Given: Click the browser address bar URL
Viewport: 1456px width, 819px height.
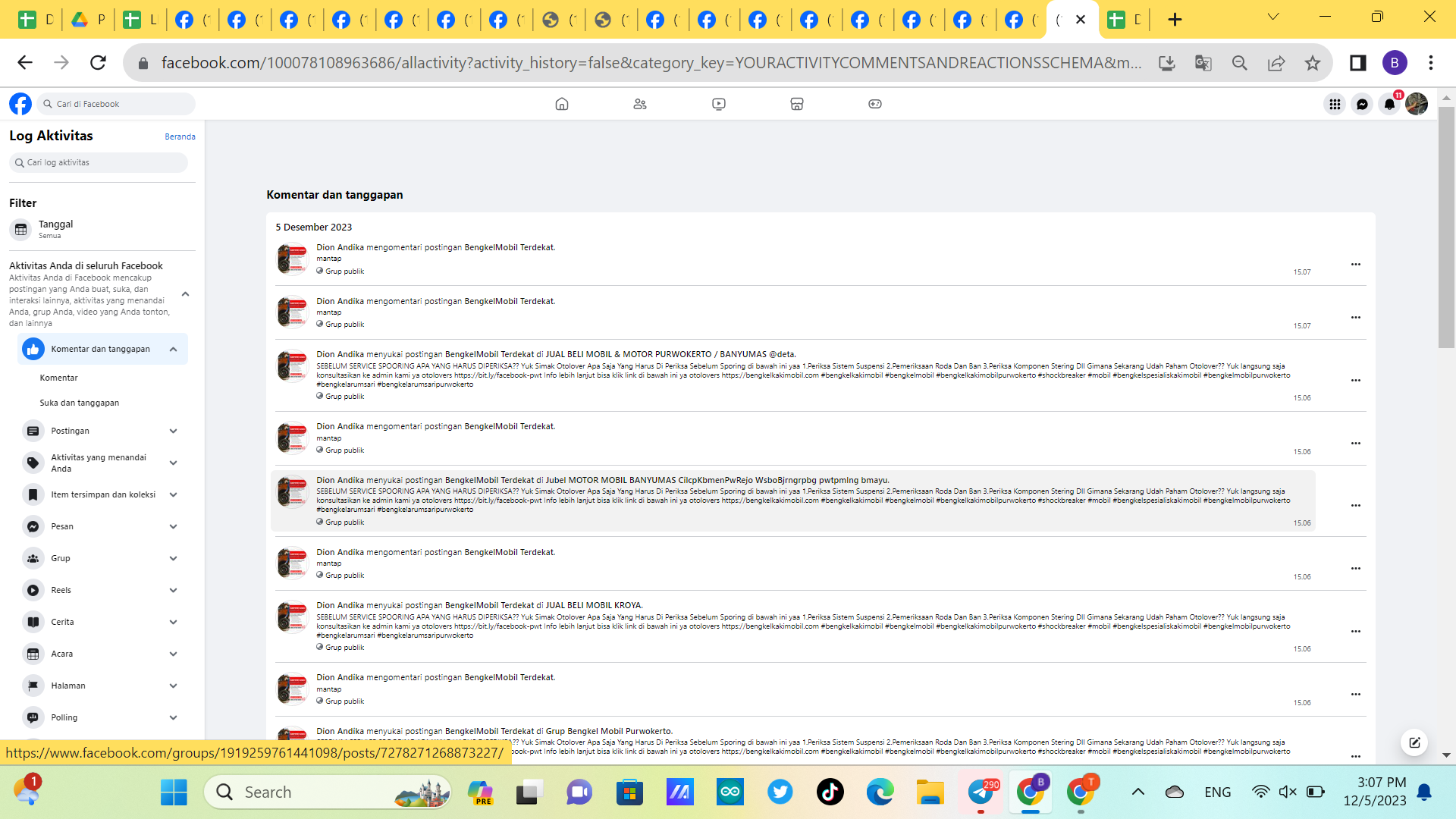Looking at the screenshot, I should pos(651,63).
